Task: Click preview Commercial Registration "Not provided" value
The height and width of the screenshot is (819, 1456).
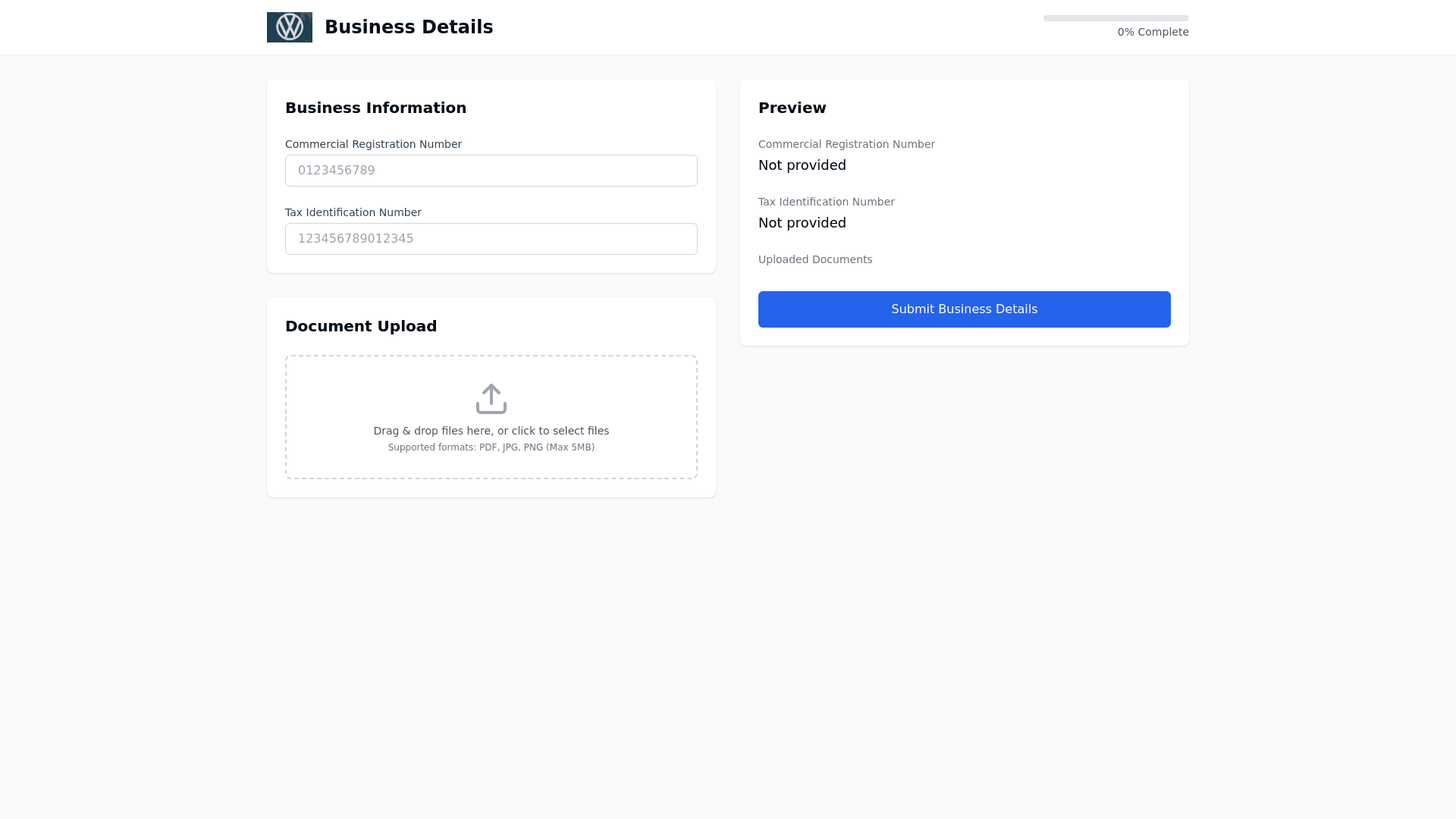Action: click(802, 165)
